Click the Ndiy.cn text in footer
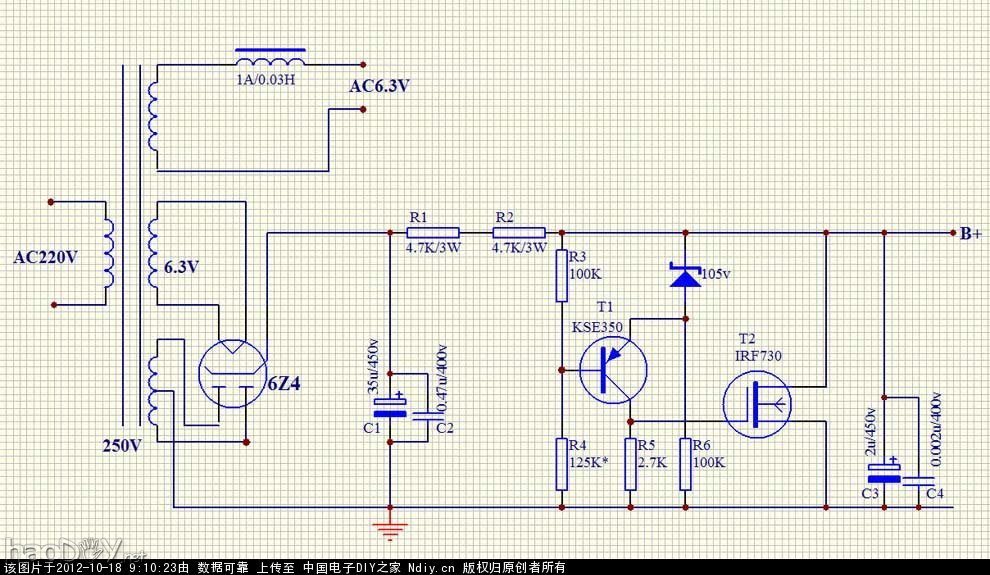Viewport: 990px width, 575px height. click(431, 567)
